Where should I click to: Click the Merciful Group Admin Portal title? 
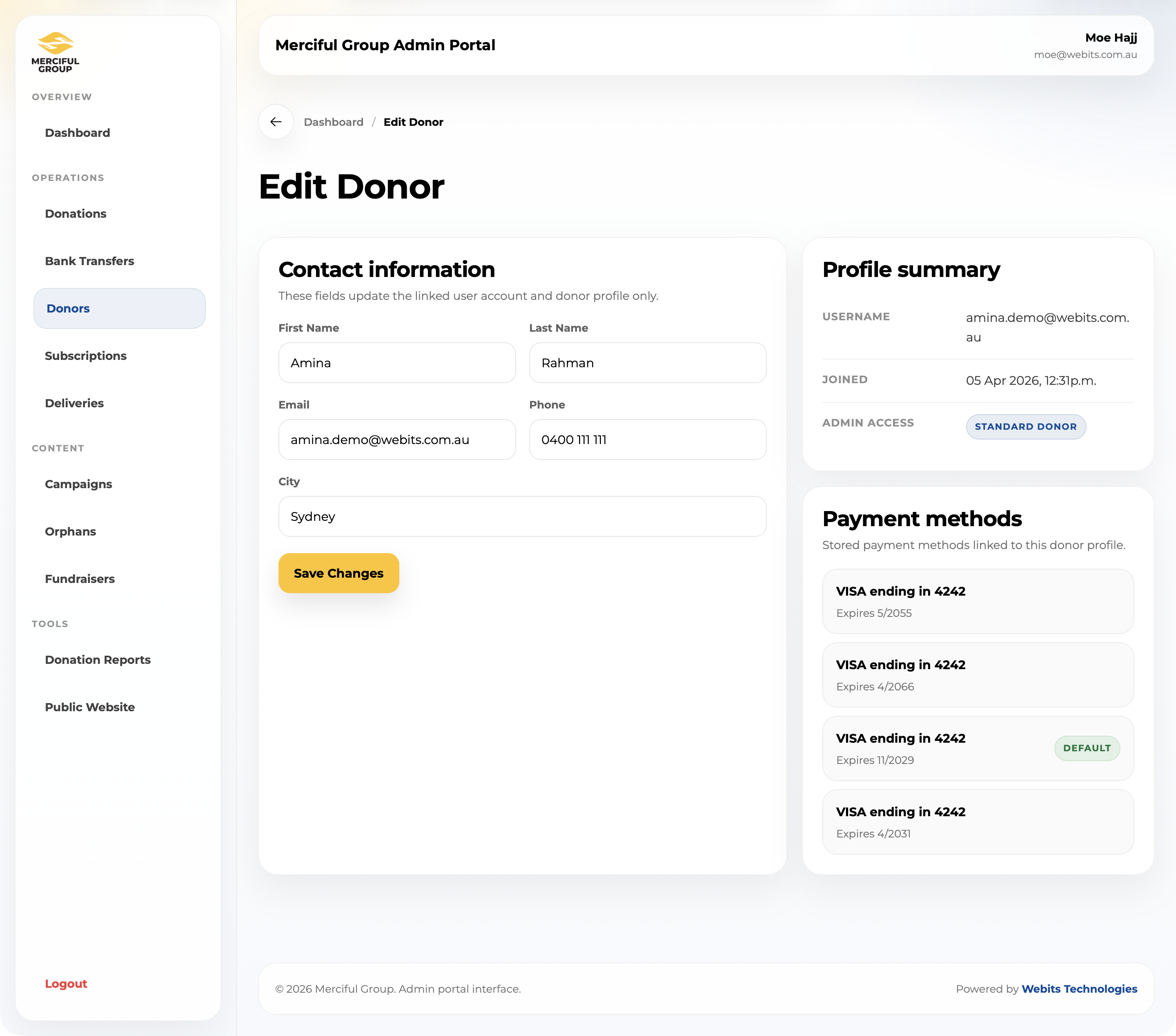click(x=385, y=45)
